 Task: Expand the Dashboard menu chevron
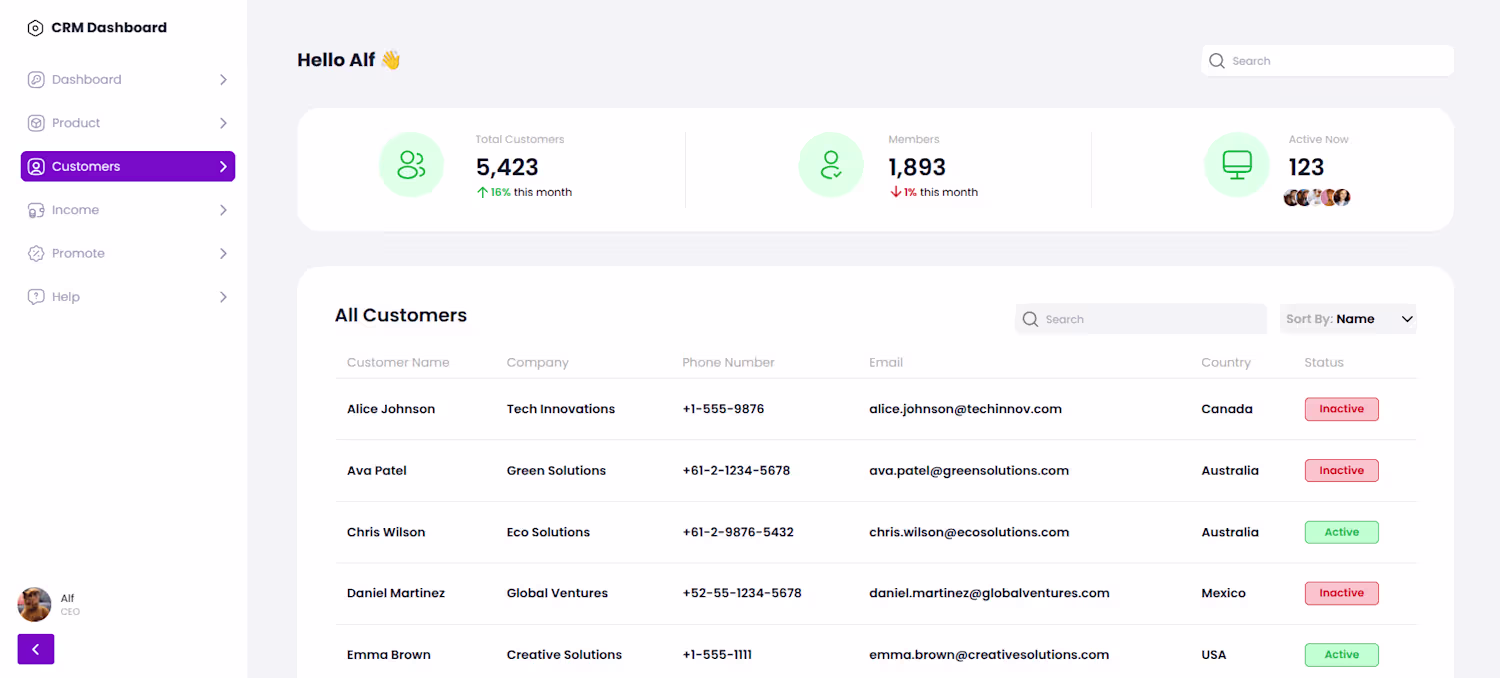point(223,80)
